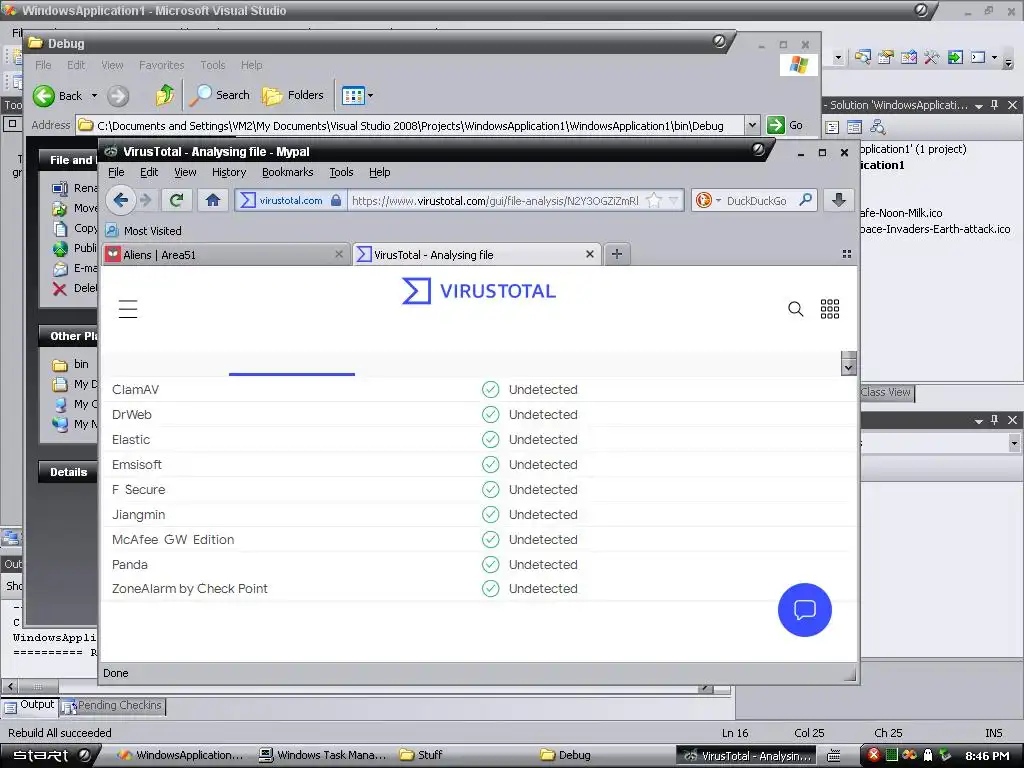Switch to Pending Checkins tab
This screenshot has width=1024, height=768.
[112, 705]
